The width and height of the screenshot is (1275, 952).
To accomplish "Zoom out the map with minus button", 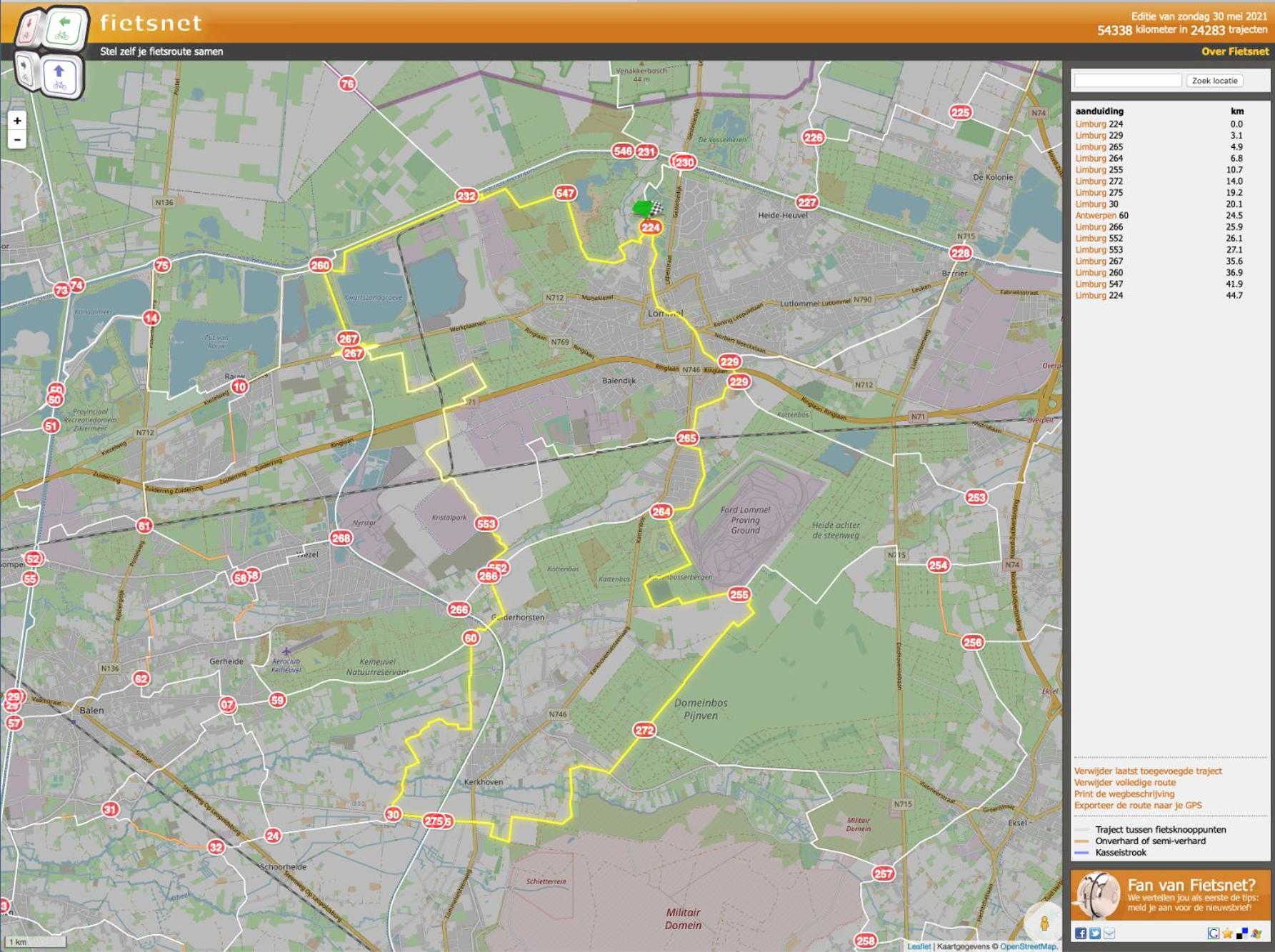I will coord(17,139).
